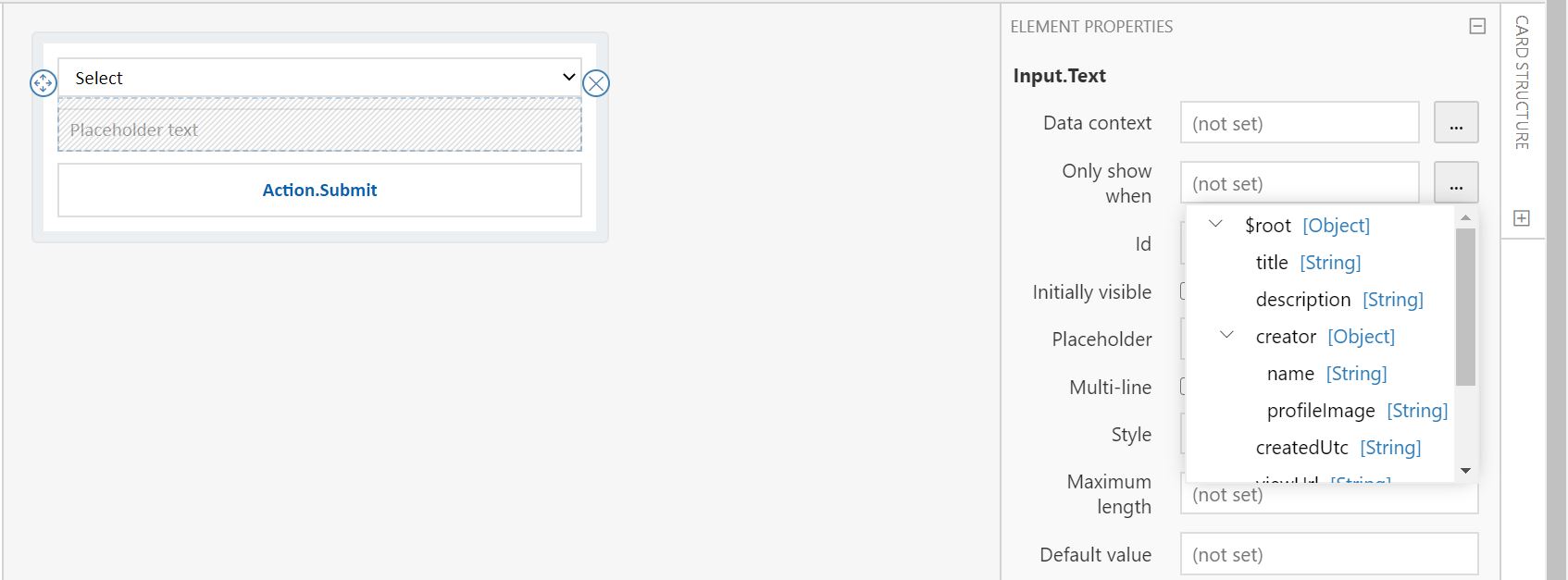Viewport: 1568px width, 580px height.
Task: Click the Default value field
Action: point(1328,553)
